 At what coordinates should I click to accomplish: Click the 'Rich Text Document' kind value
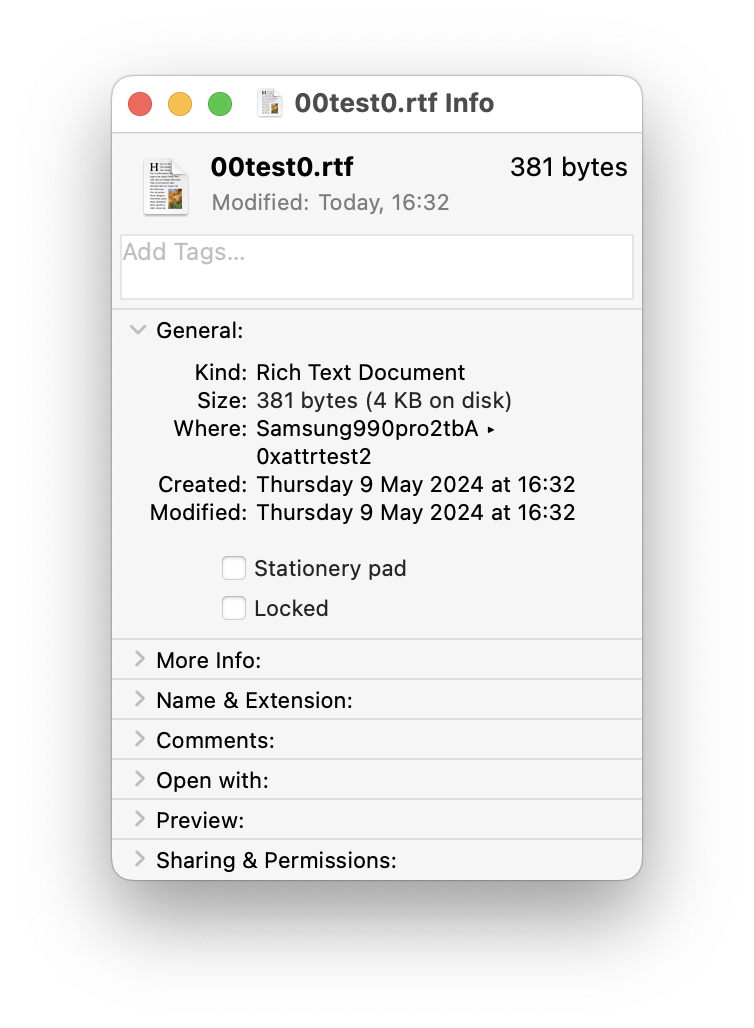click(361, 373)
